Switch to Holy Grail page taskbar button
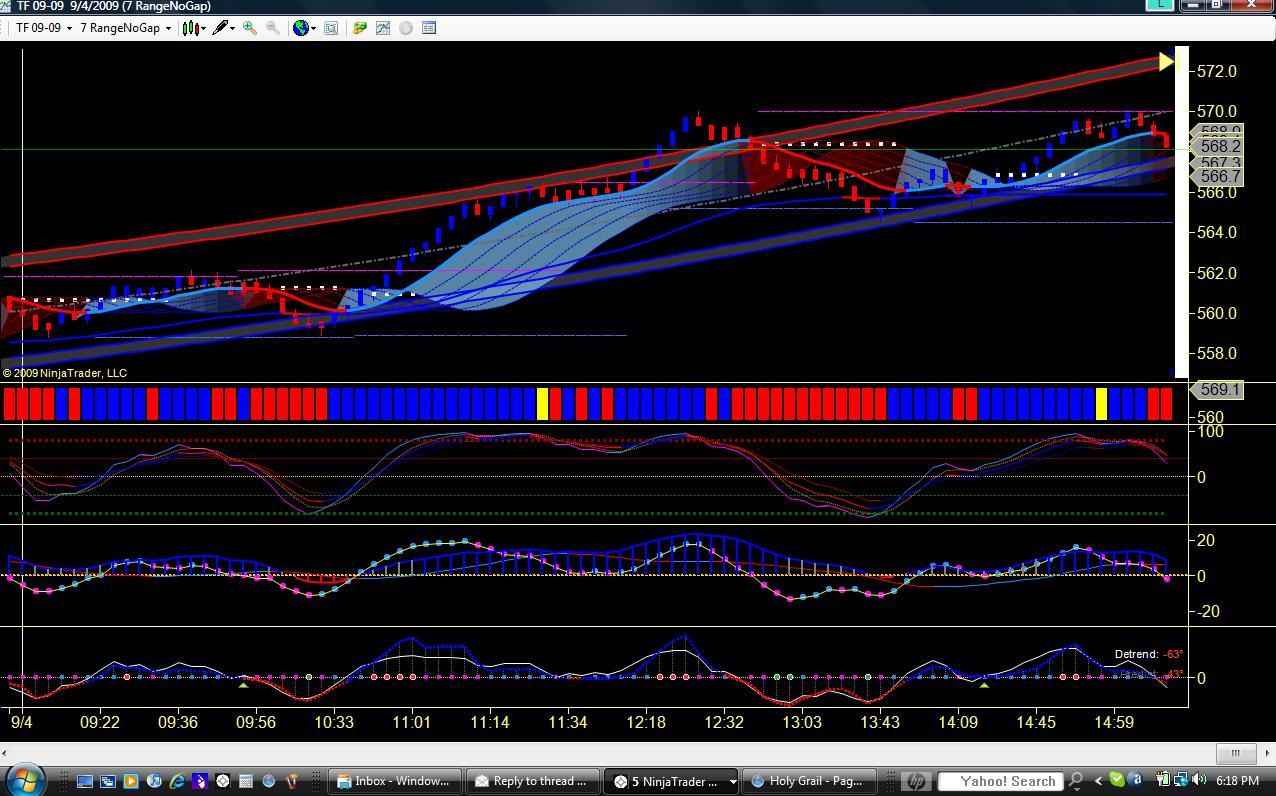This screenshot has width=1276, height=796. click(808, 781)
